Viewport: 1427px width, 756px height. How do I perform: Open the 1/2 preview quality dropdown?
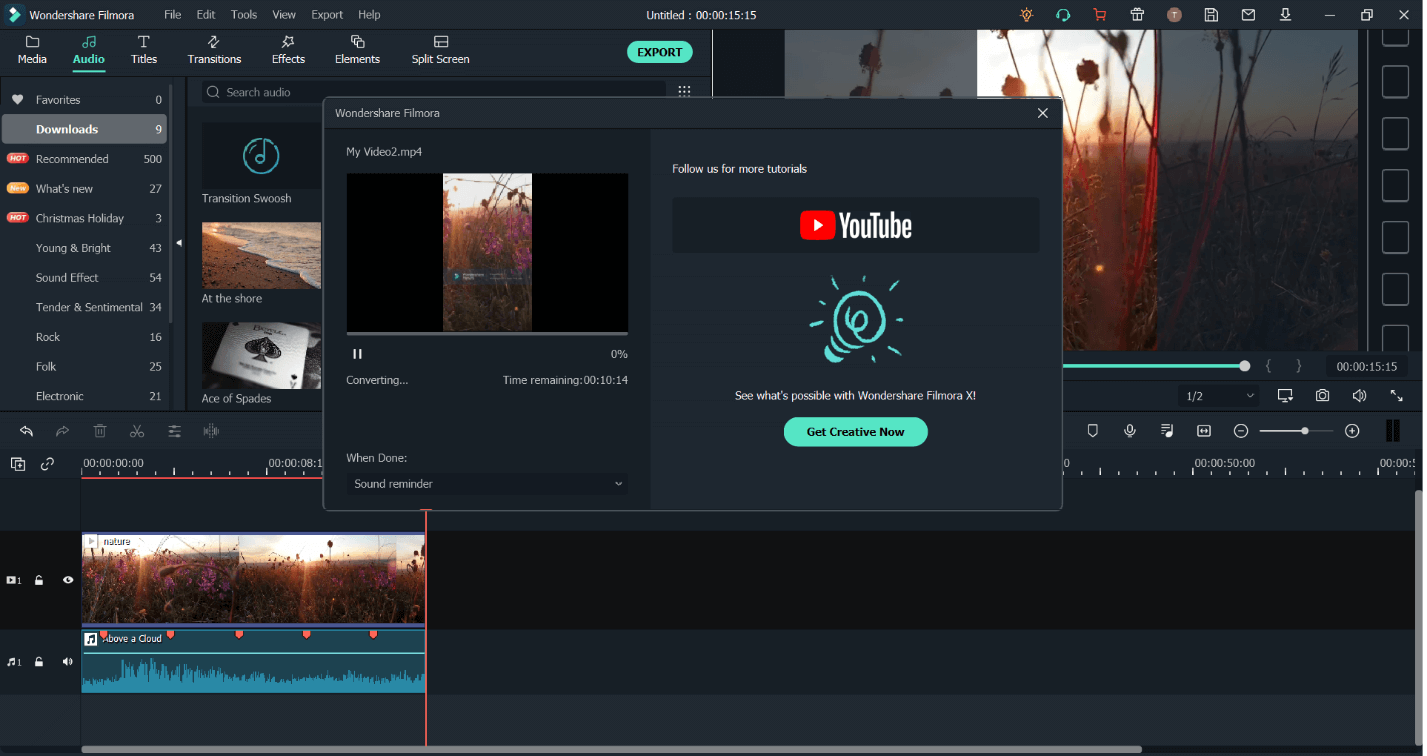pyautogui.click(x=1219, y=396)
